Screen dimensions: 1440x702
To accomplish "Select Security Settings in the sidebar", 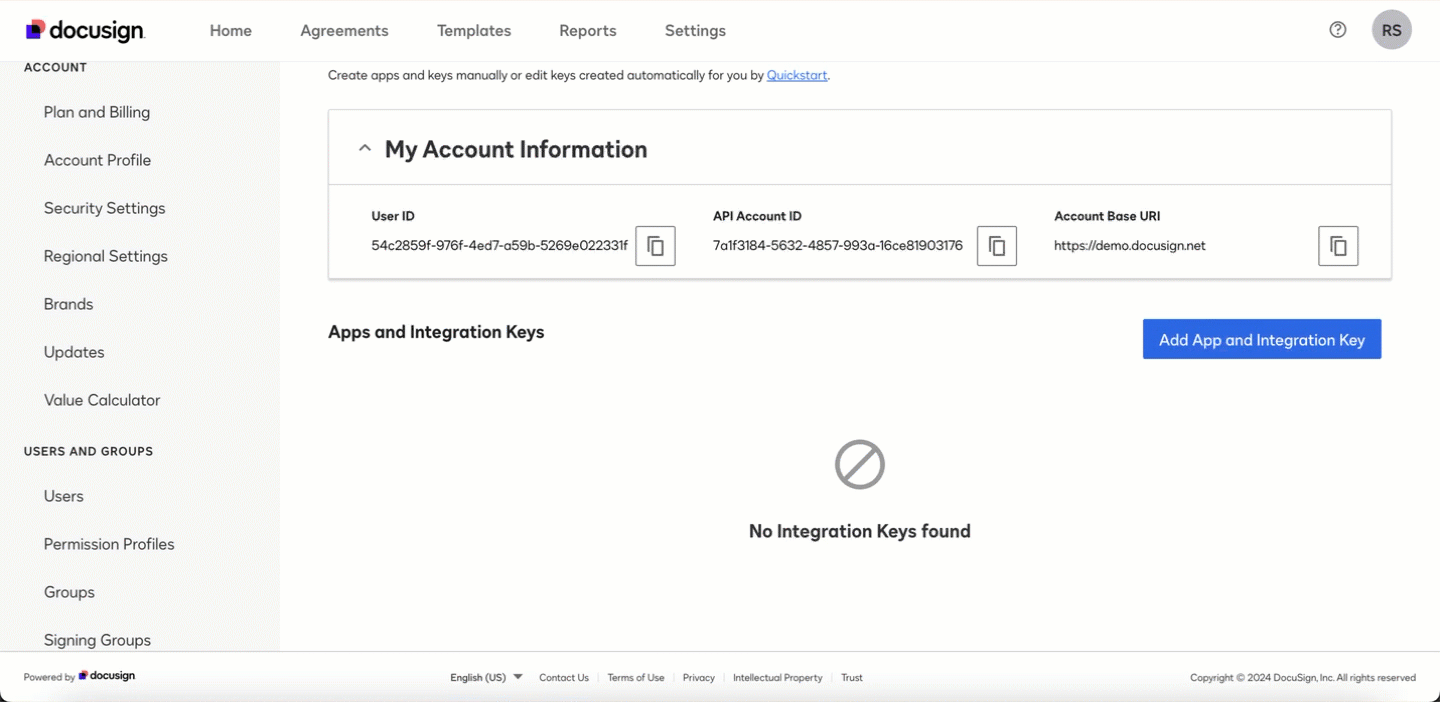I will [x=105, y=208].
